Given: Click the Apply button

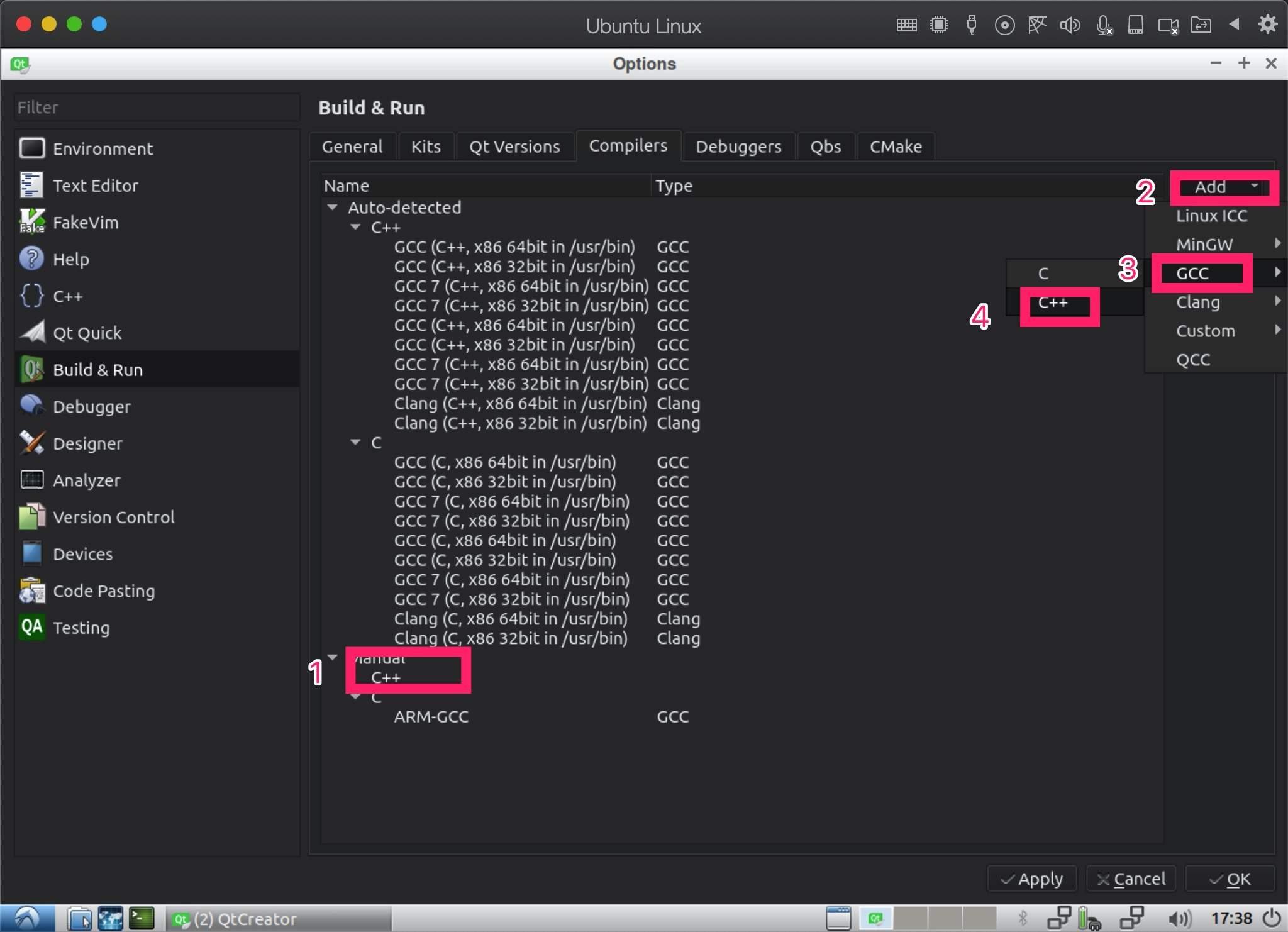Looking at the screenshot, I should 1032,879.
